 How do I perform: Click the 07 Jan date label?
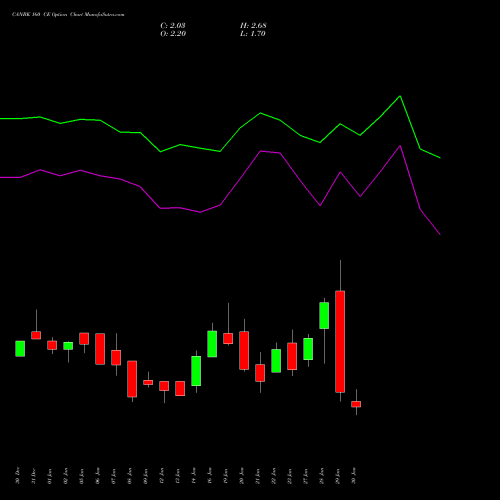114,476
